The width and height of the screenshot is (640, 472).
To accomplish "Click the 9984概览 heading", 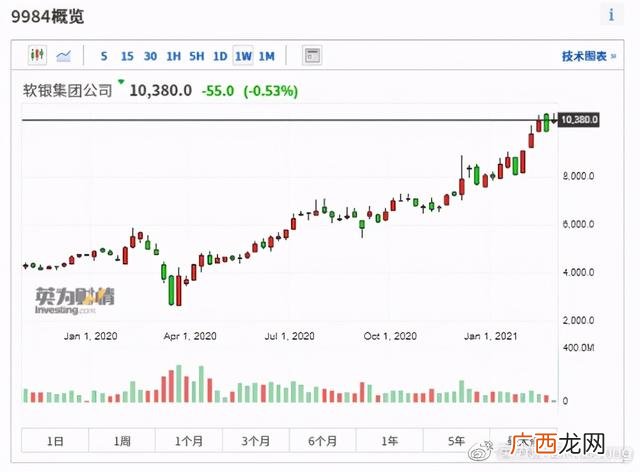I will 47,17.
